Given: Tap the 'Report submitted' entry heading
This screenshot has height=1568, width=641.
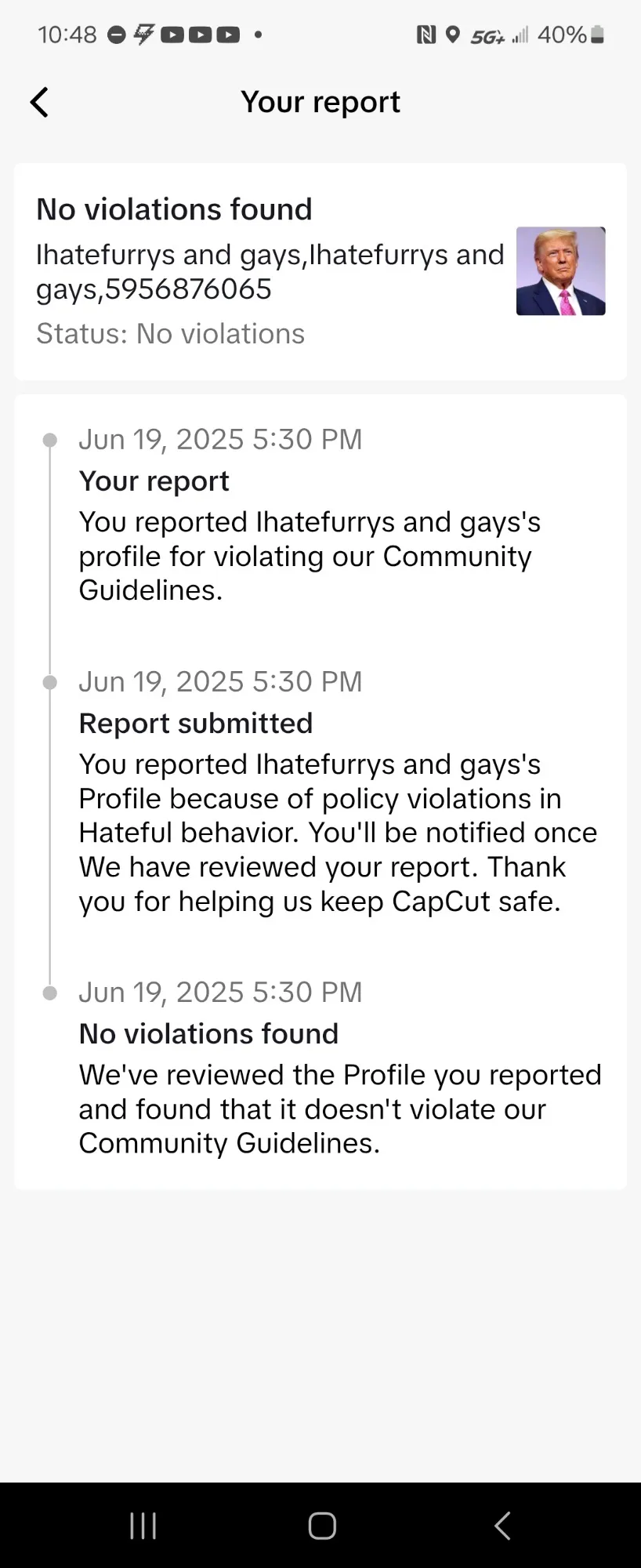Looking at the screenshot, I should coord(196,723).
